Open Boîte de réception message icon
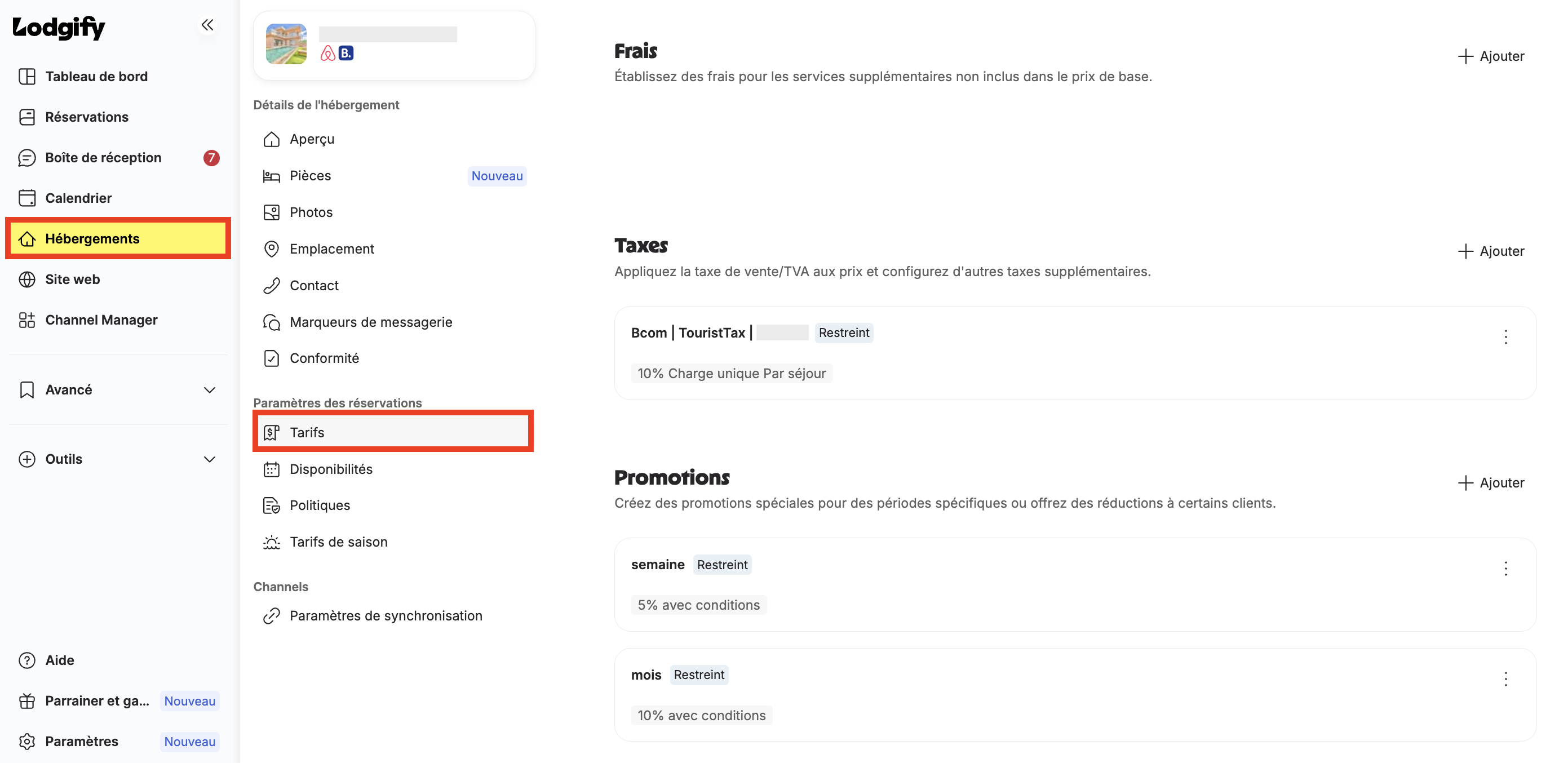This screenshot has width=1568, height=763. (27, 158)
